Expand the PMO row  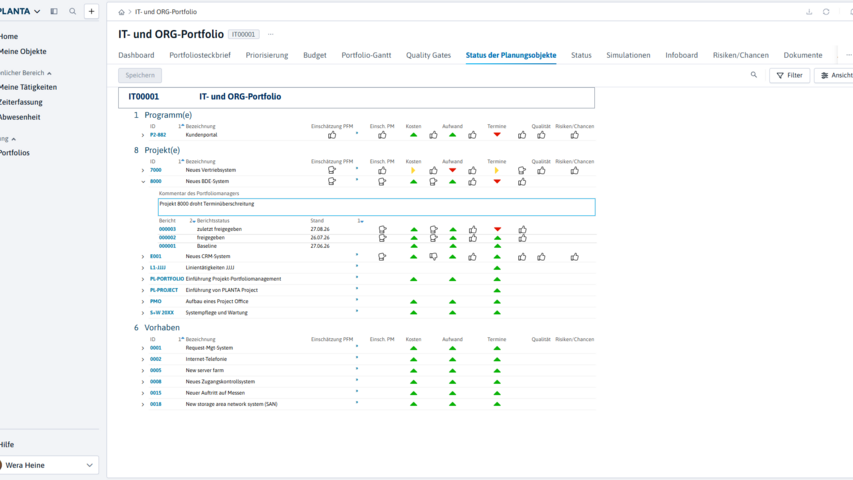point(143,301)
